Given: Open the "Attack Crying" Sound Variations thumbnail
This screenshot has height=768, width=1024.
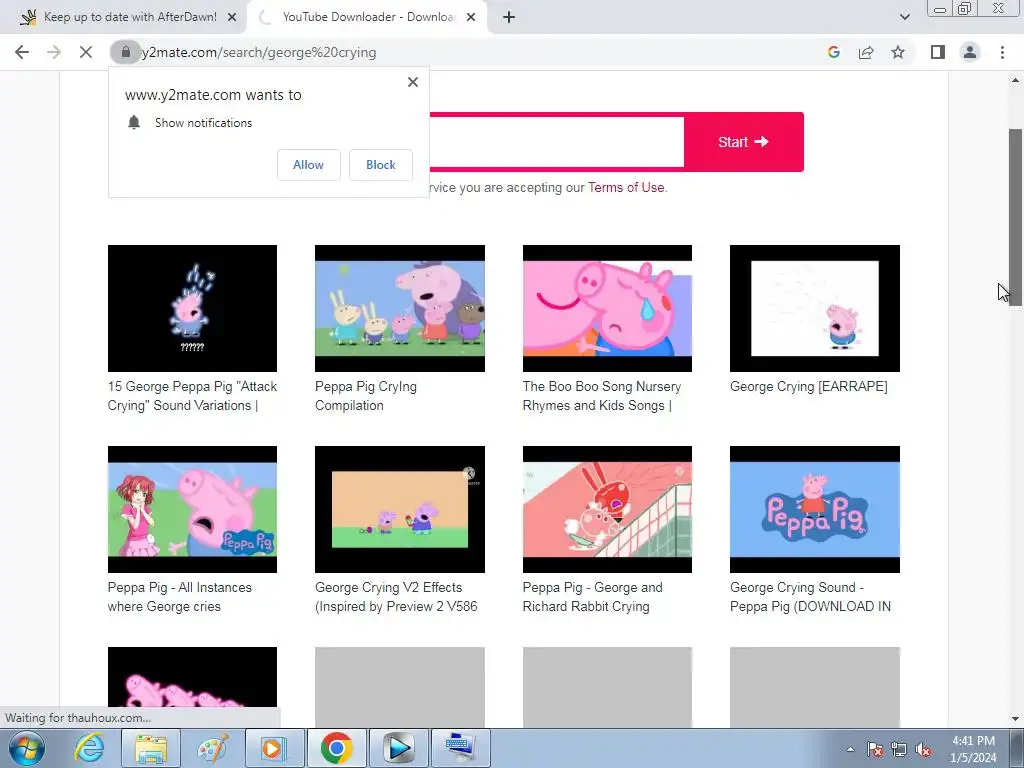Looking at the screenshot, I should coord(192,308).
